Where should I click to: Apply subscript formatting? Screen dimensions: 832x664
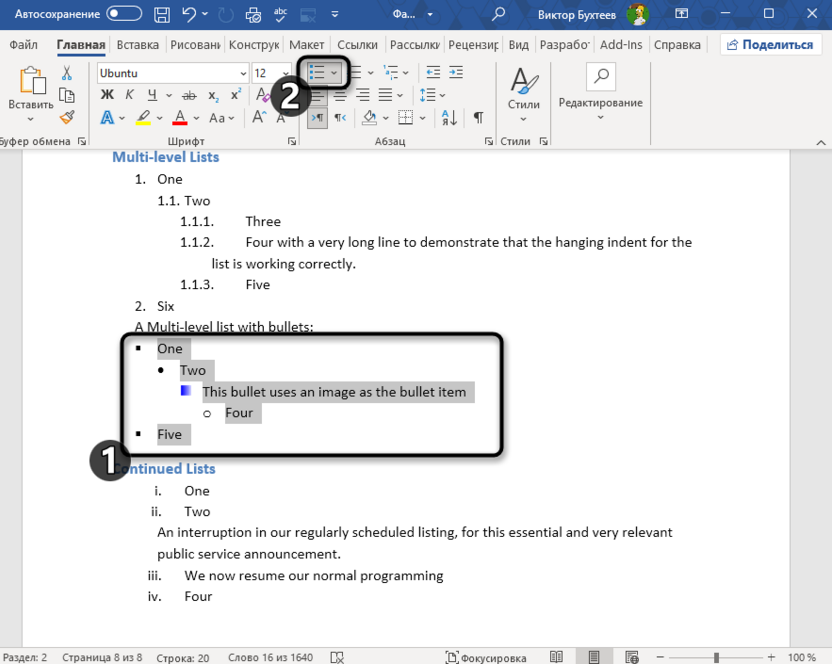click(x=213, y=96)
